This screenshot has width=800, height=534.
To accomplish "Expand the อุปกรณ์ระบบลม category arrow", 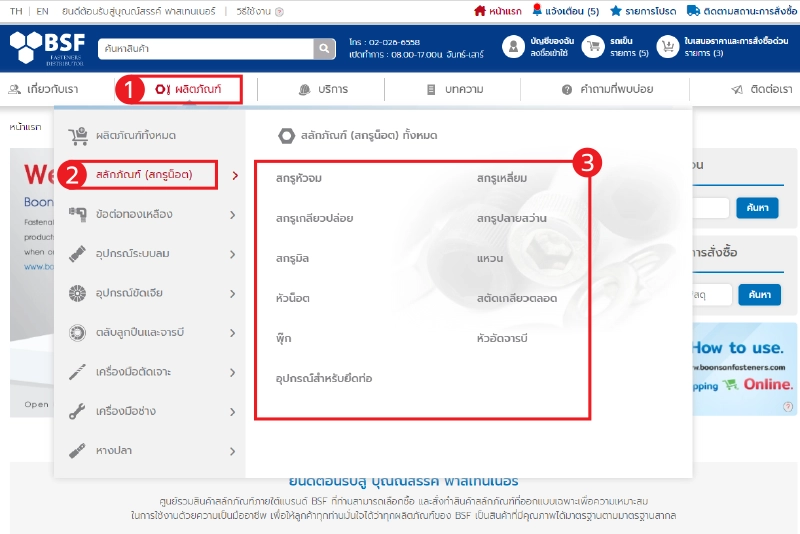I will pyautogui.click(x=232, y=254).
